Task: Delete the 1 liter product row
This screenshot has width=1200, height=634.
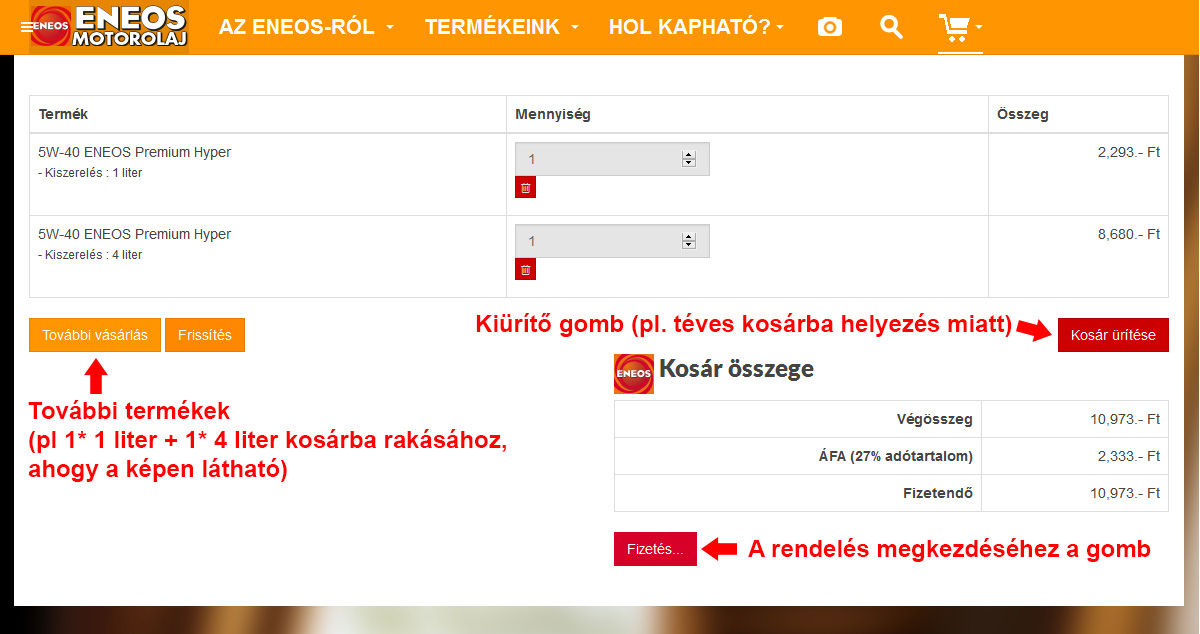Action: 526,187
